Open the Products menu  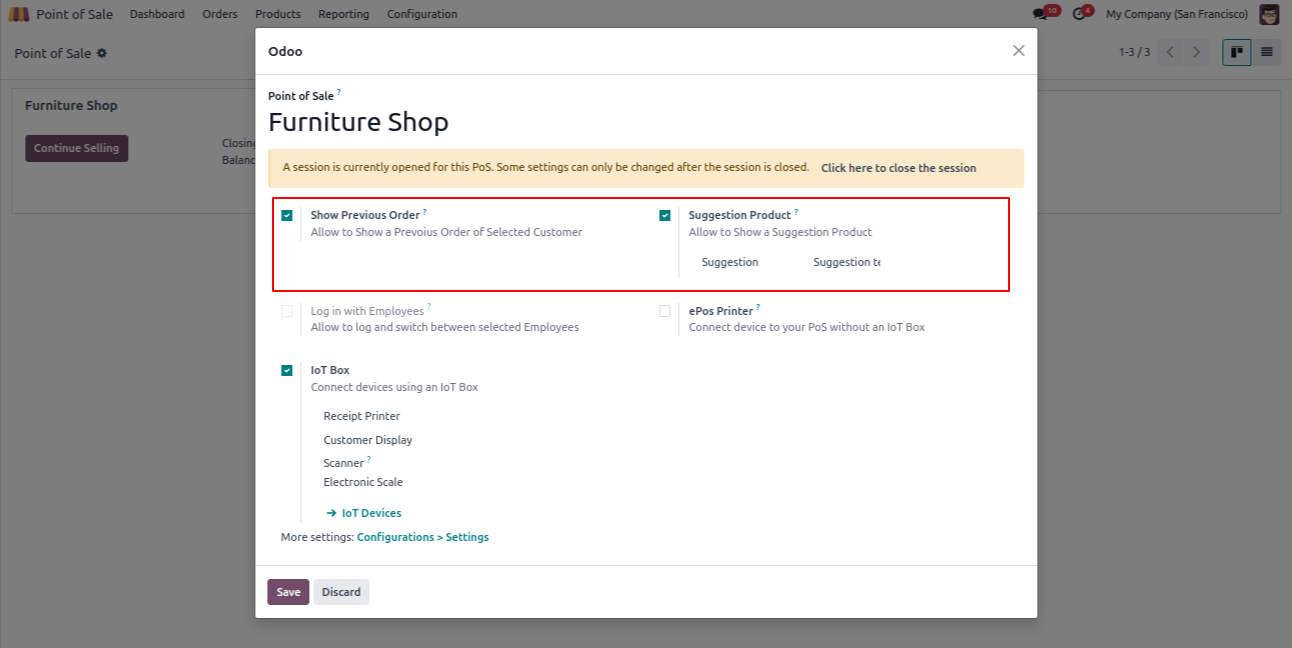(x=278, y=14)
